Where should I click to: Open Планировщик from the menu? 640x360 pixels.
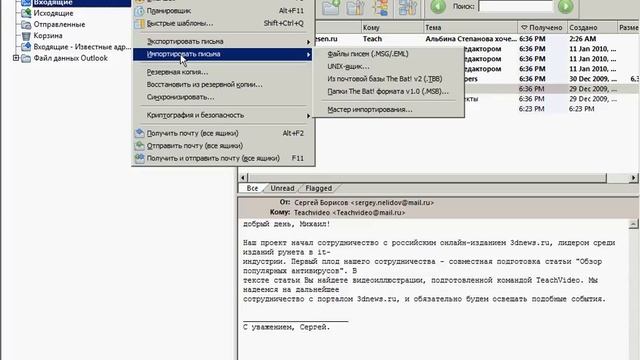tap(224, 11)
